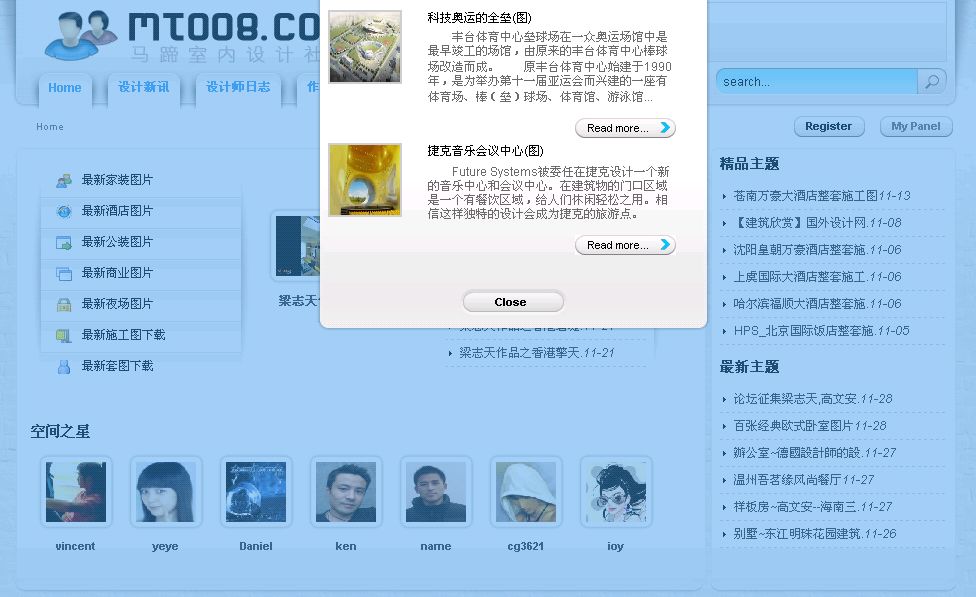Image resolution: width=976 pixels, height=597 pixels.
Task: Open the Home navigation tab
Action: pyautogui.click(x=65, y=88)
